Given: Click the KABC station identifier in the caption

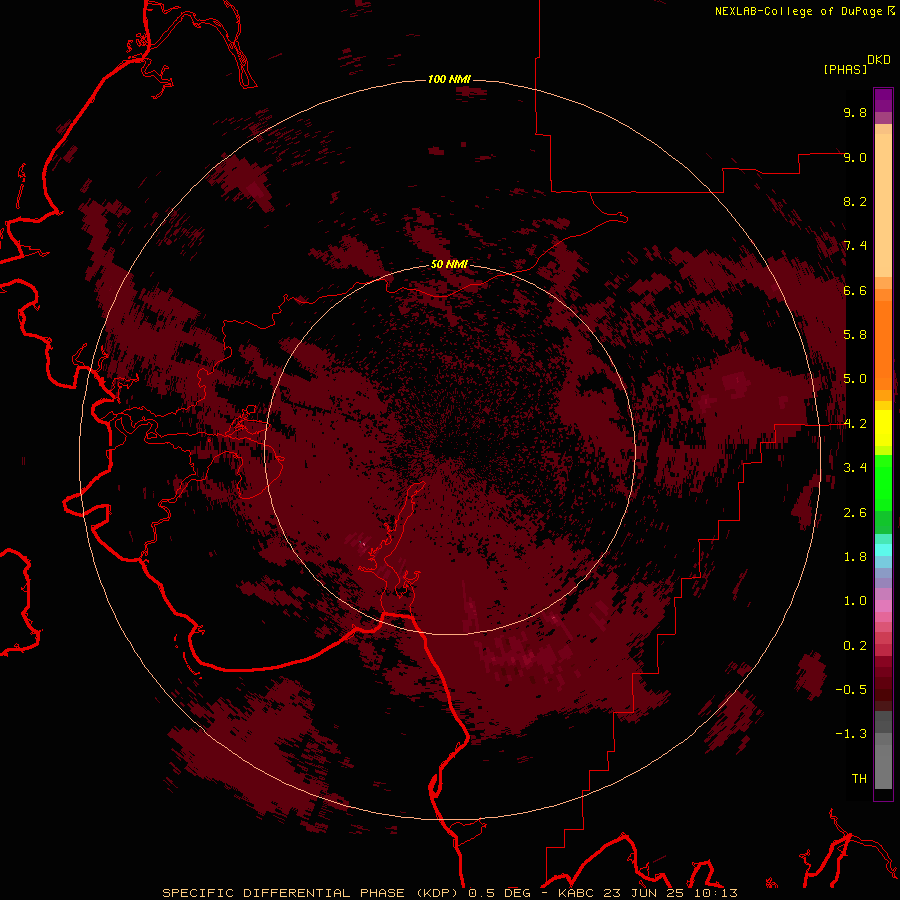Looking at the screenshot, I should (x=575, y=893).
